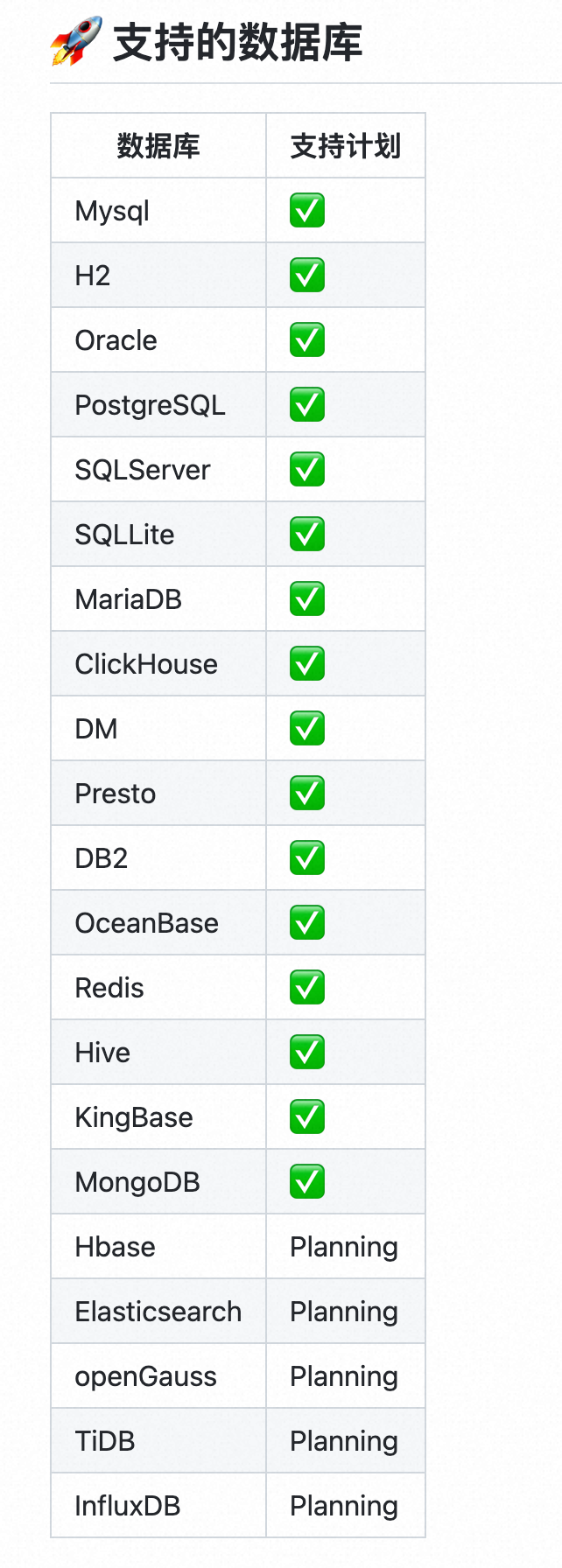Click the 支持计划 column header

pos(346,146)
